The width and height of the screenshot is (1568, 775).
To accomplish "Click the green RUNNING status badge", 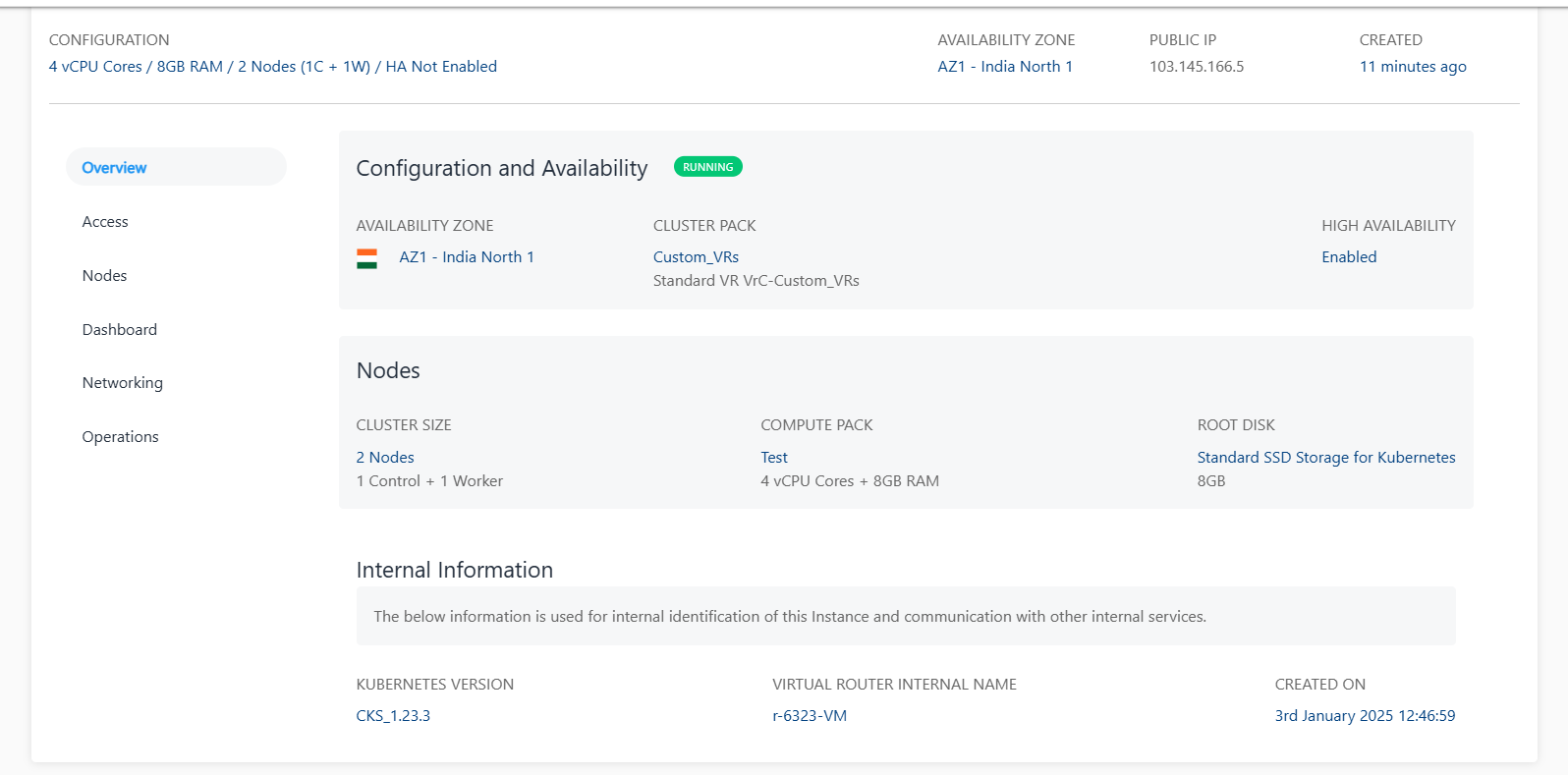I will (x=707, y=167).
